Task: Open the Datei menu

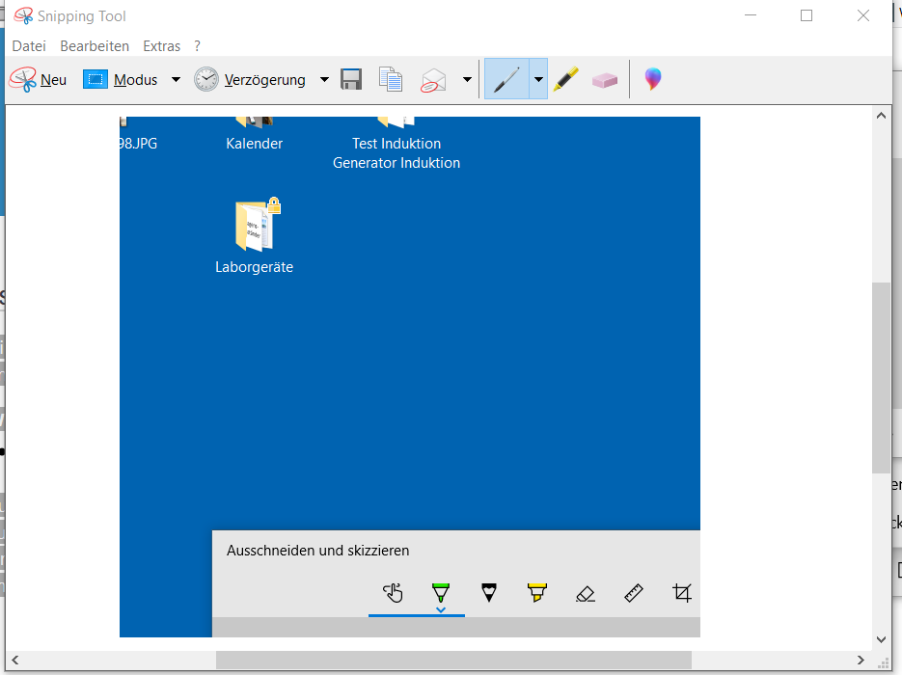Action: pos(29,46)
